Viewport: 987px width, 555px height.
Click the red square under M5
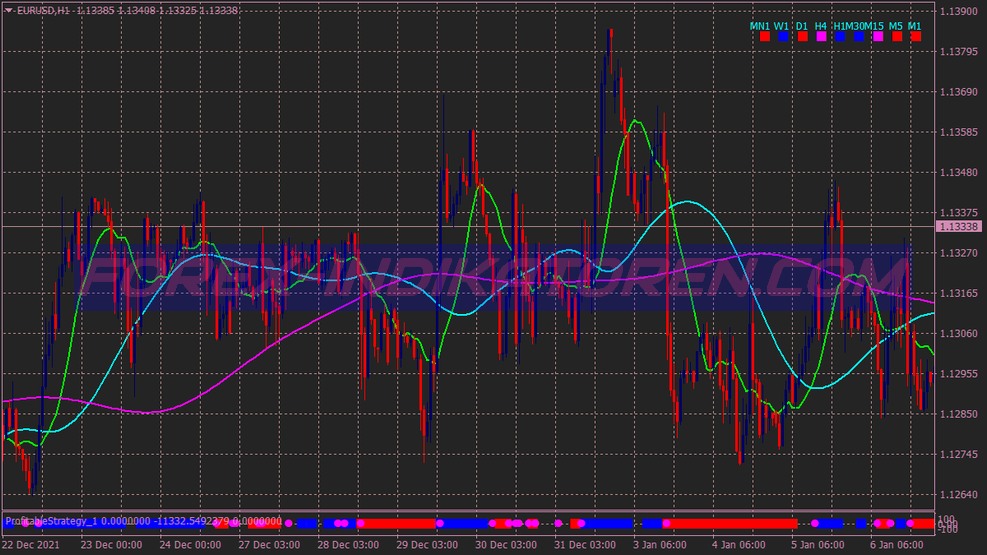(897, 36)
